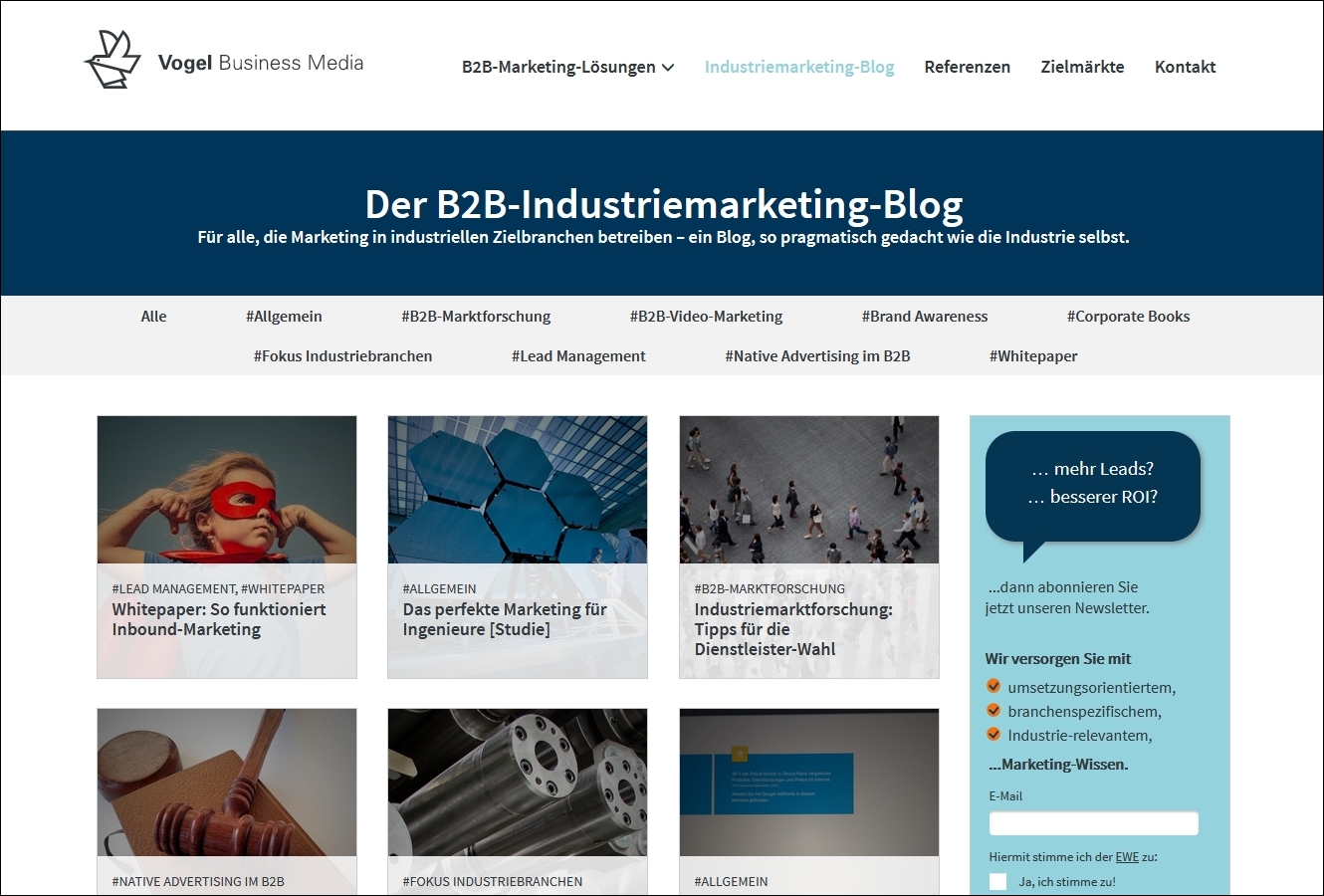Image resolution: width=1324 pixels, height=896 pixels.
Task: Expand the B2B-Marketing-Lösungen dropdown arrow
Action: (668, 68)
